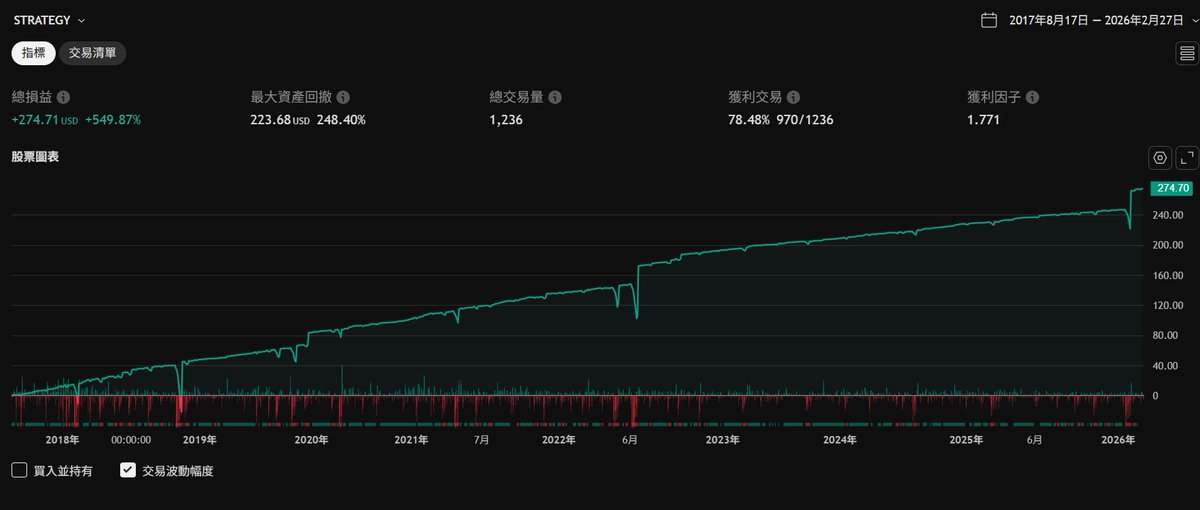The height and width of the screenshot is (510, 1200).
Task: Switch to the 指標 tab
Action: 33,53
